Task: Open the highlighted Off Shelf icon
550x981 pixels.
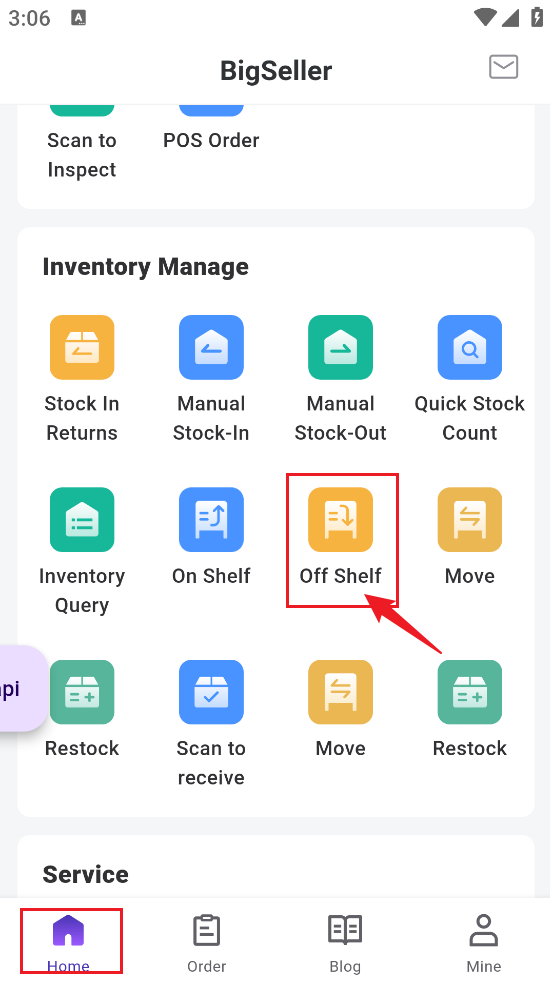Action: click(340, 520)
